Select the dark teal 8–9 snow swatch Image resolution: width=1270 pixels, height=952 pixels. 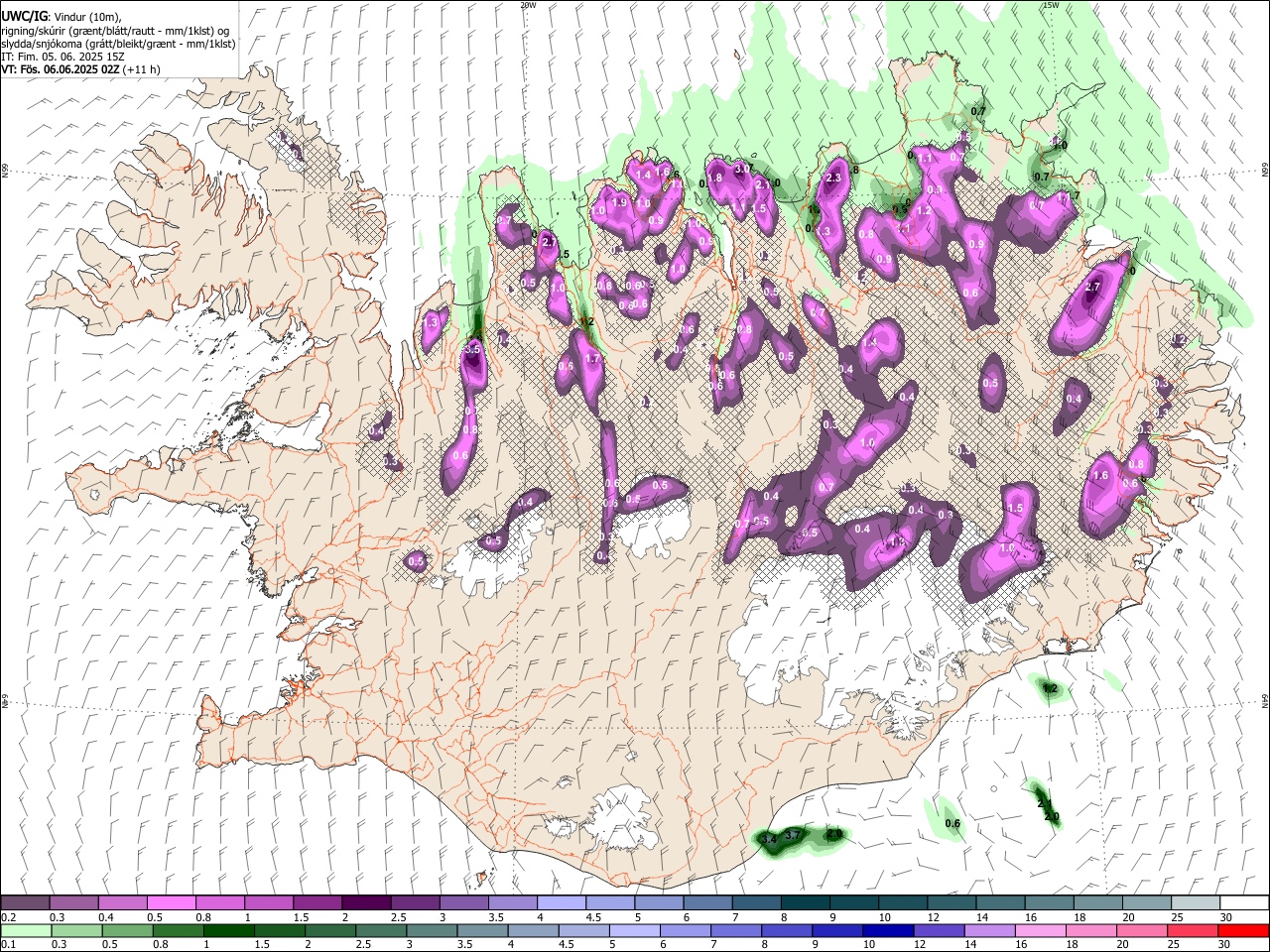tap(804, 903)
